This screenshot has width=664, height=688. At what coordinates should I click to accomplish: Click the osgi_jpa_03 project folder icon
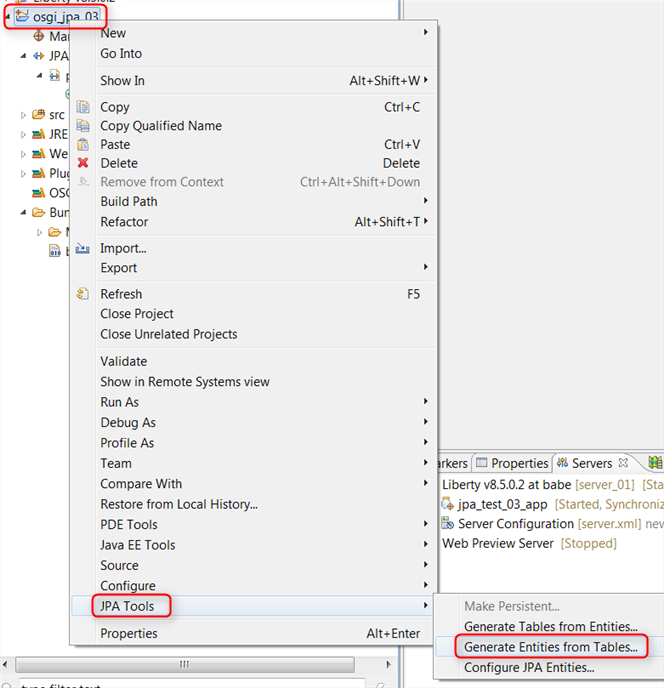coord(23,17)
